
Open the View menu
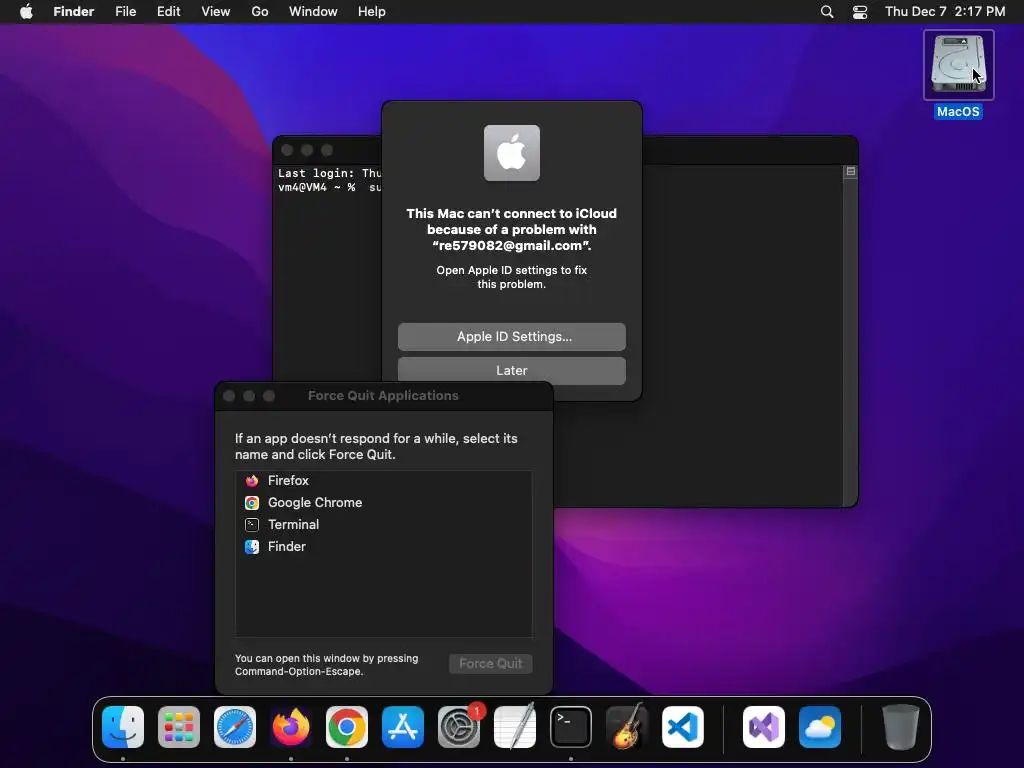(216, 12)
